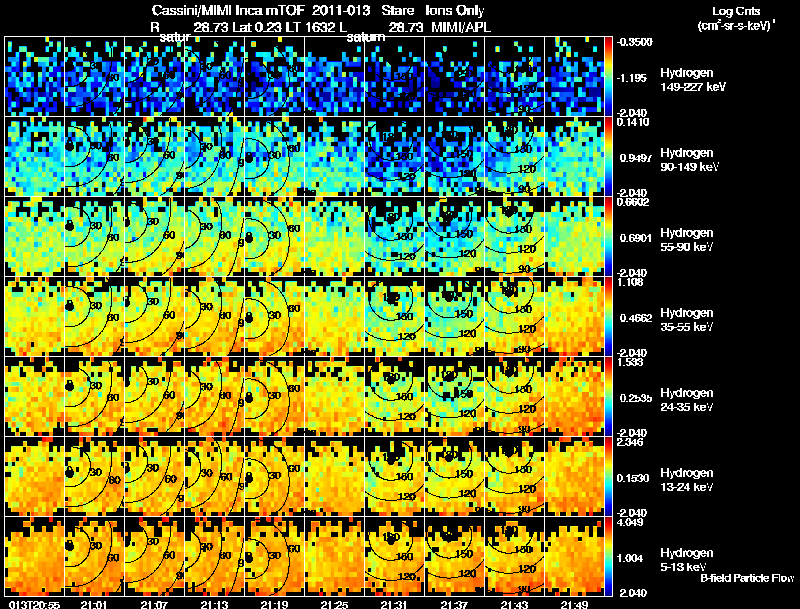Click the color bar beside Hydrogen 90-149 keV

(608, 157)
